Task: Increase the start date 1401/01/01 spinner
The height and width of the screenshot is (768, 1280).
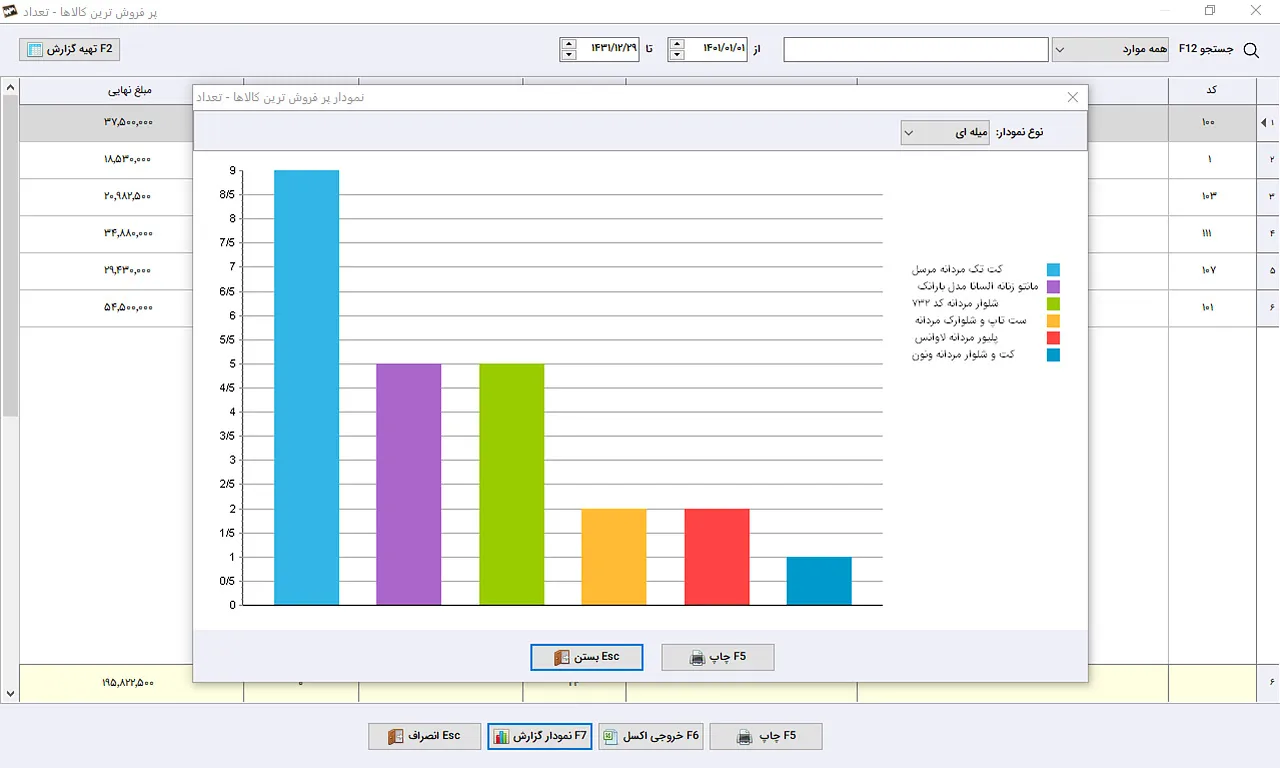Action: [677, 43]
